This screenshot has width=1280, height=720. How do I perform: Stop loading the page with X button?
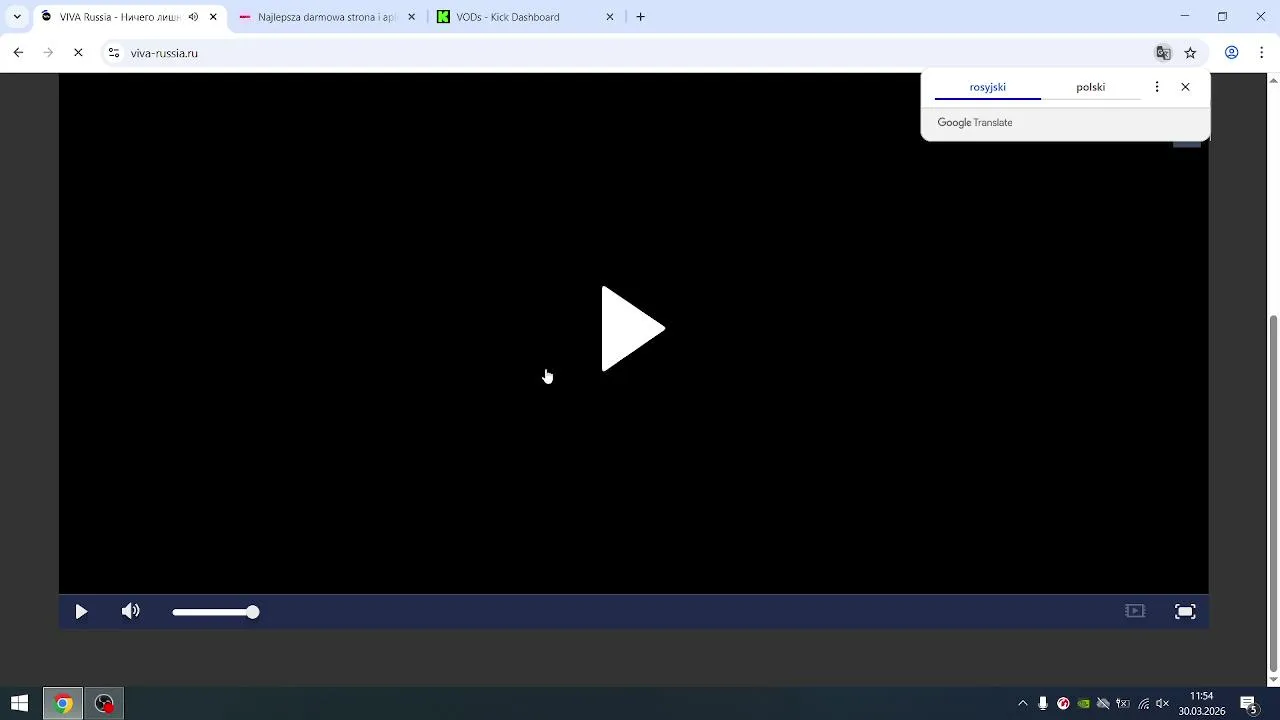point(78,53)
